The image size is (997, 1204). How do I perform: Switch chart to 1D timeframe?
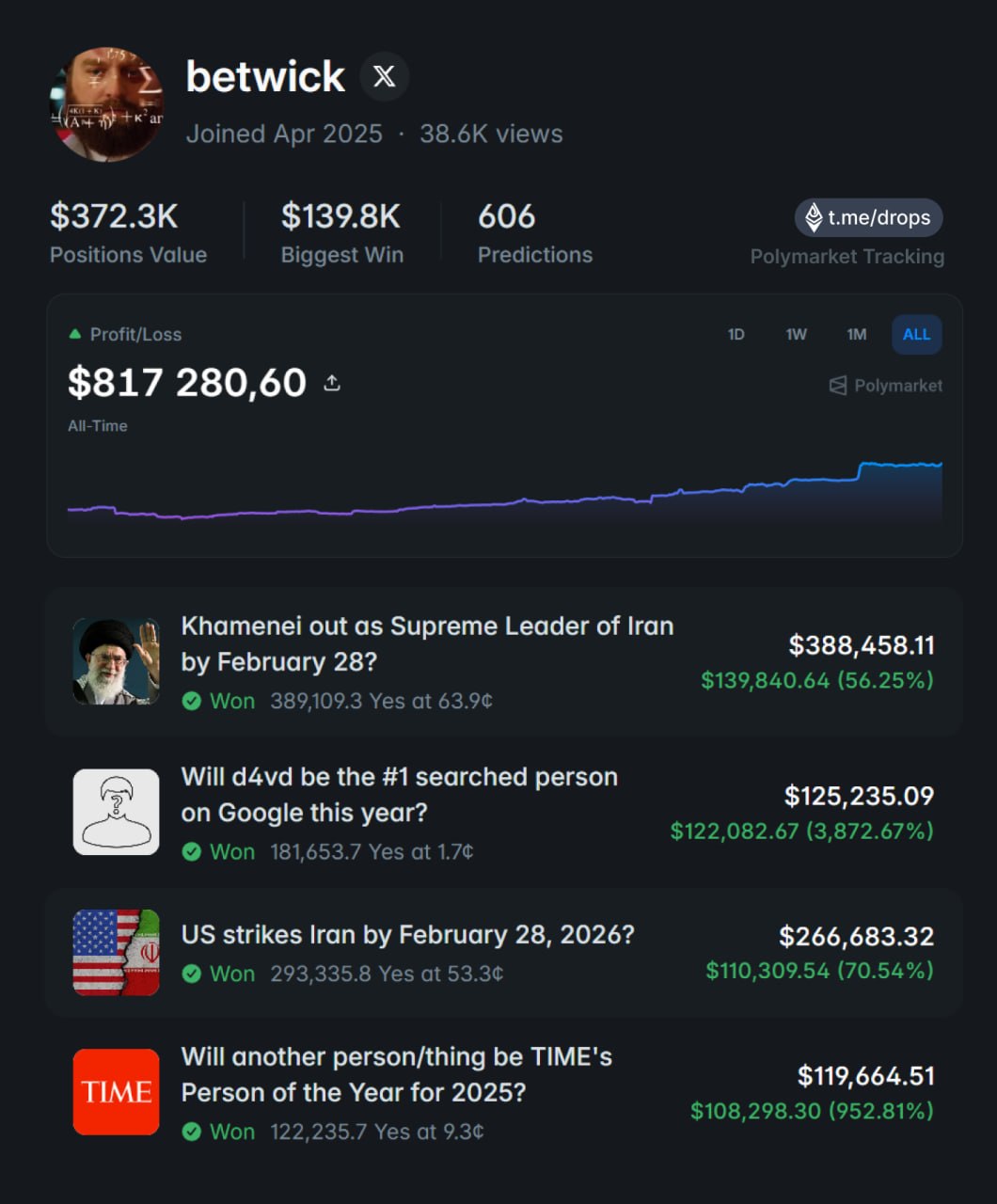(x=736, y=335)
